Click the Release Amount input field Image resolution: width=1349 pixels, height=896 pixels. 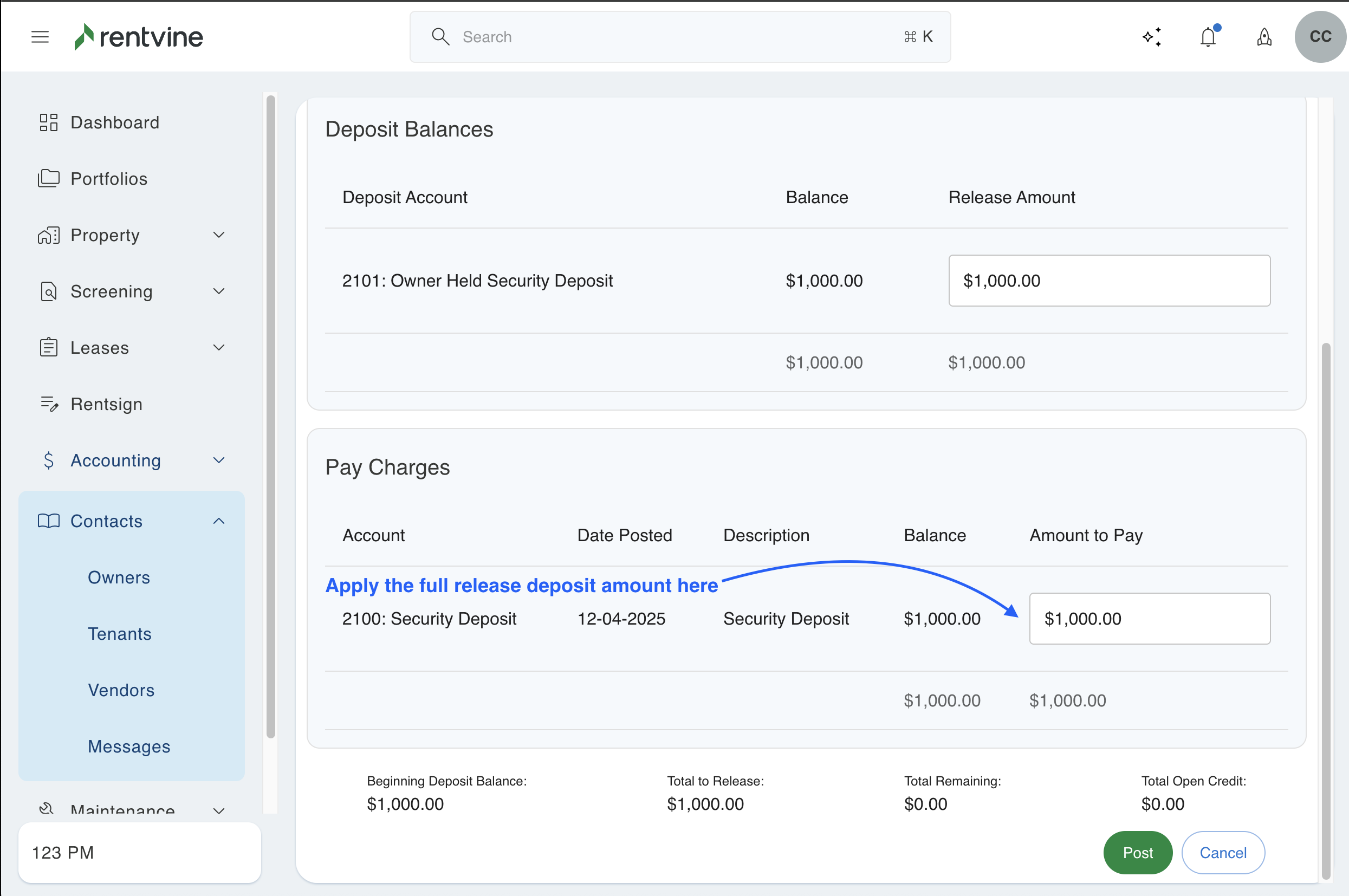[x=1109, y=281]
